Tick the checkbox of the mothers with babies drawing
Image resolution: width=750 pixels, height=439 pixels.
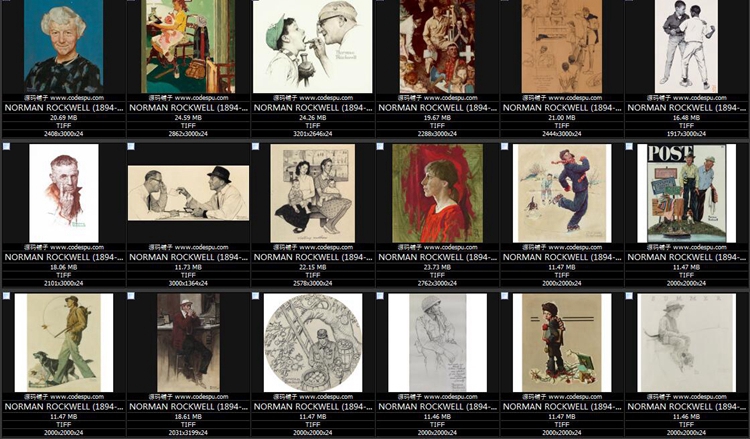point(255,146)
